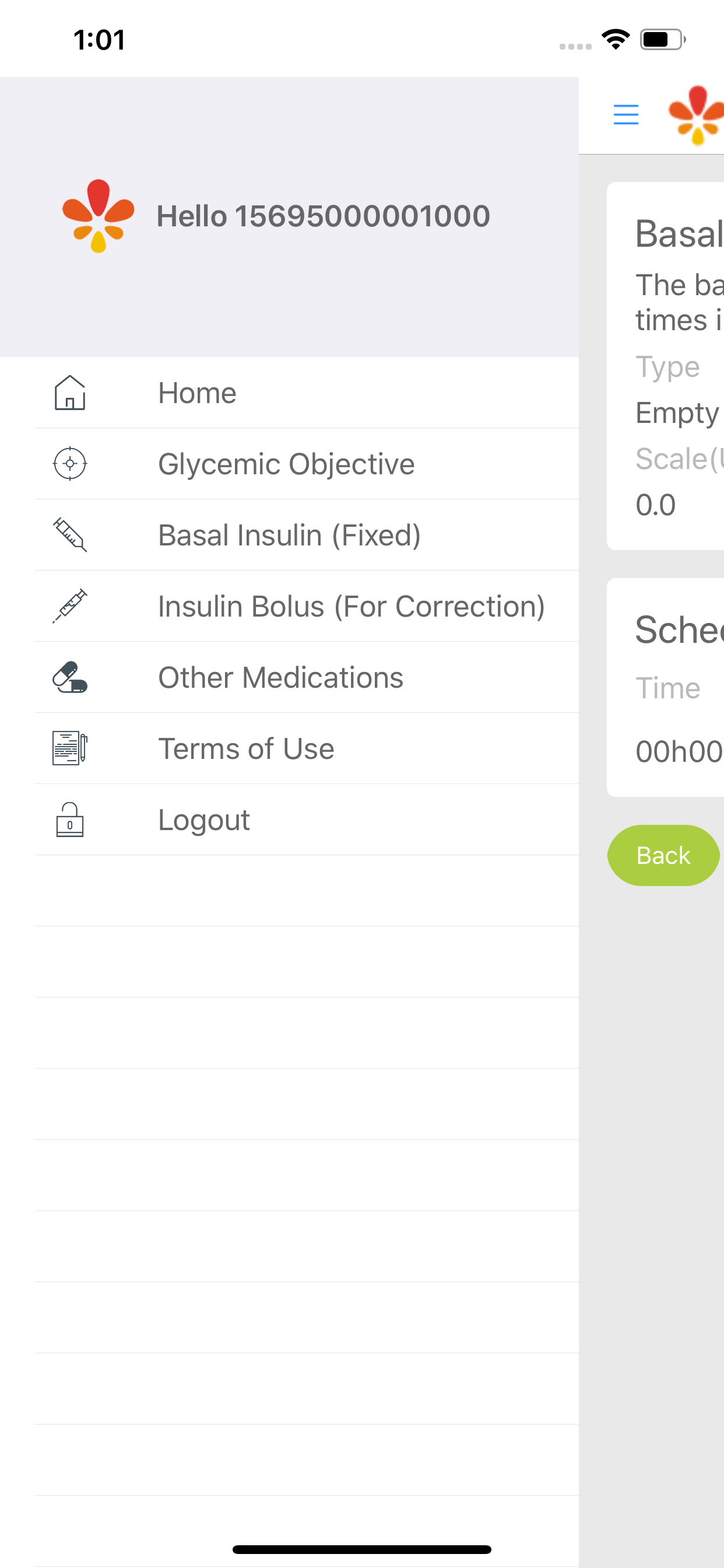Tap the syringe icon for Basal Insulin
This screenshot has height=1568, width=724.
(70, 535)
